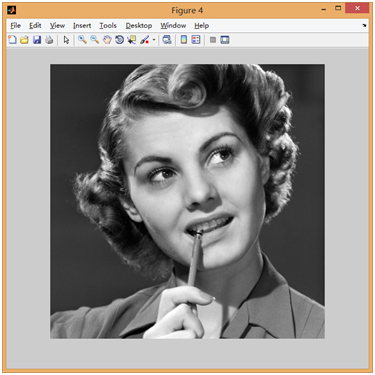Open the Tools menu
The width and height of the screenshot is (375, 375).
(x=108, y=26)
